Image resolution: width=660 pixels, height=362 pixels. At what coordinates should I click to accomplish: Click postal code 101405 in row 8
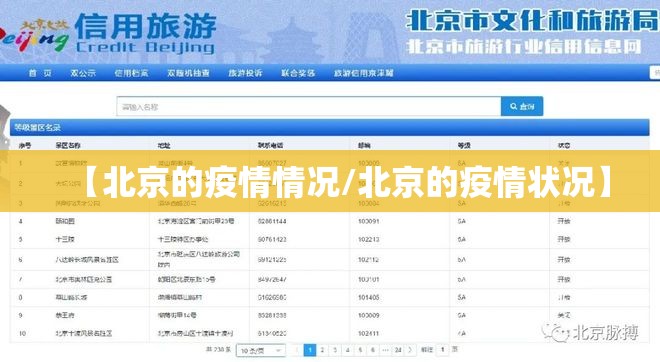(x=369, y=297)
